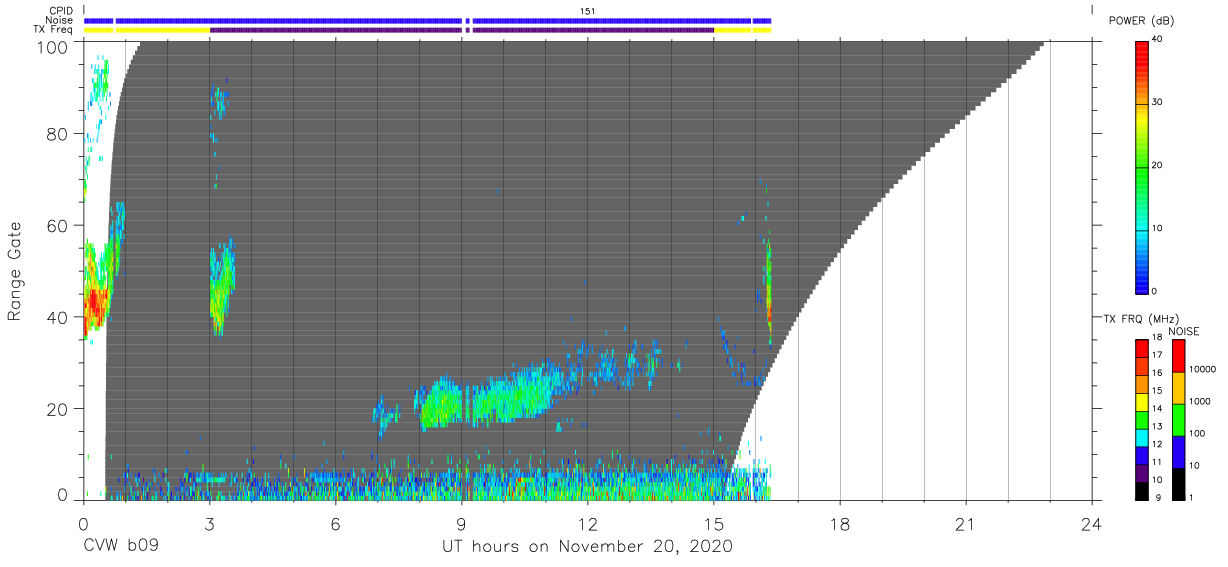1228x567 pixels.
Task: Click the 60 tick on the Range Gate axis
Action: [56, 225]
